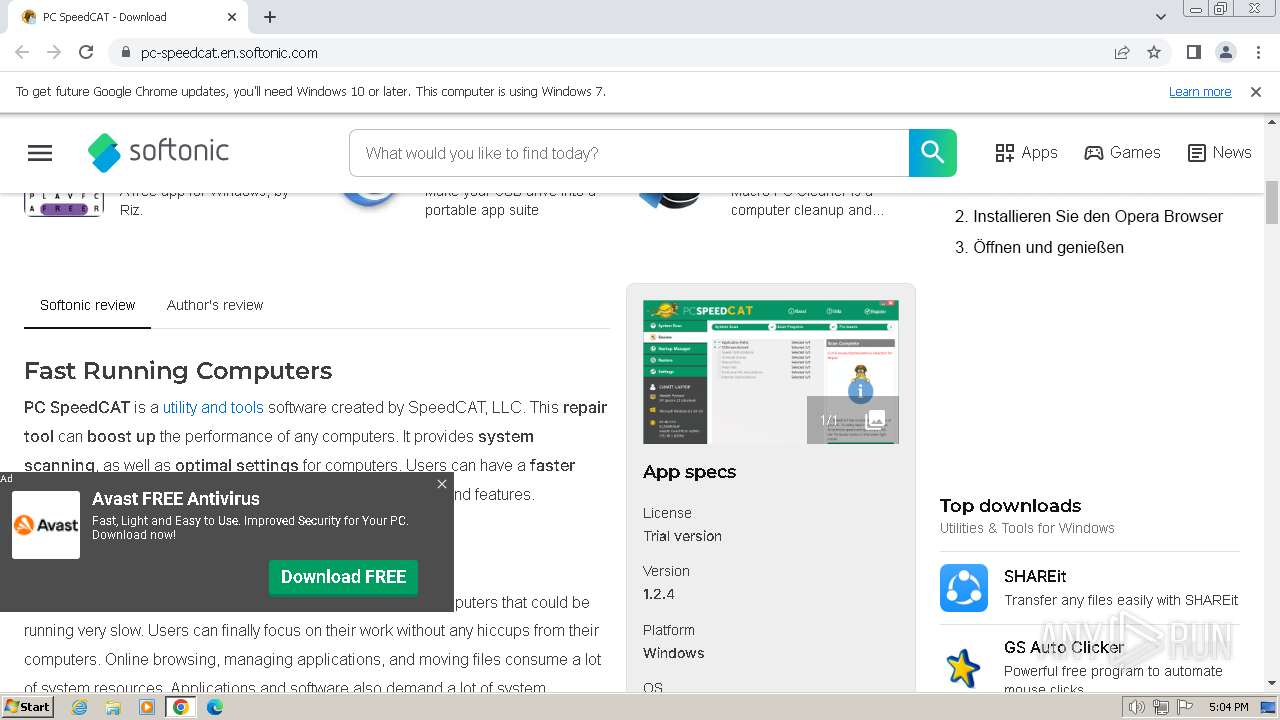The image size is (1280, 720).
Task: Open the News section
Action: (1219, 153)
